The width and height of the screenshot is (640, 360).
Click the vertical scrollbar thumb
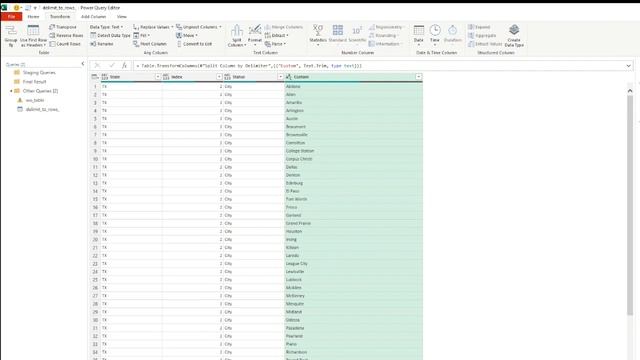click(630, 205)
